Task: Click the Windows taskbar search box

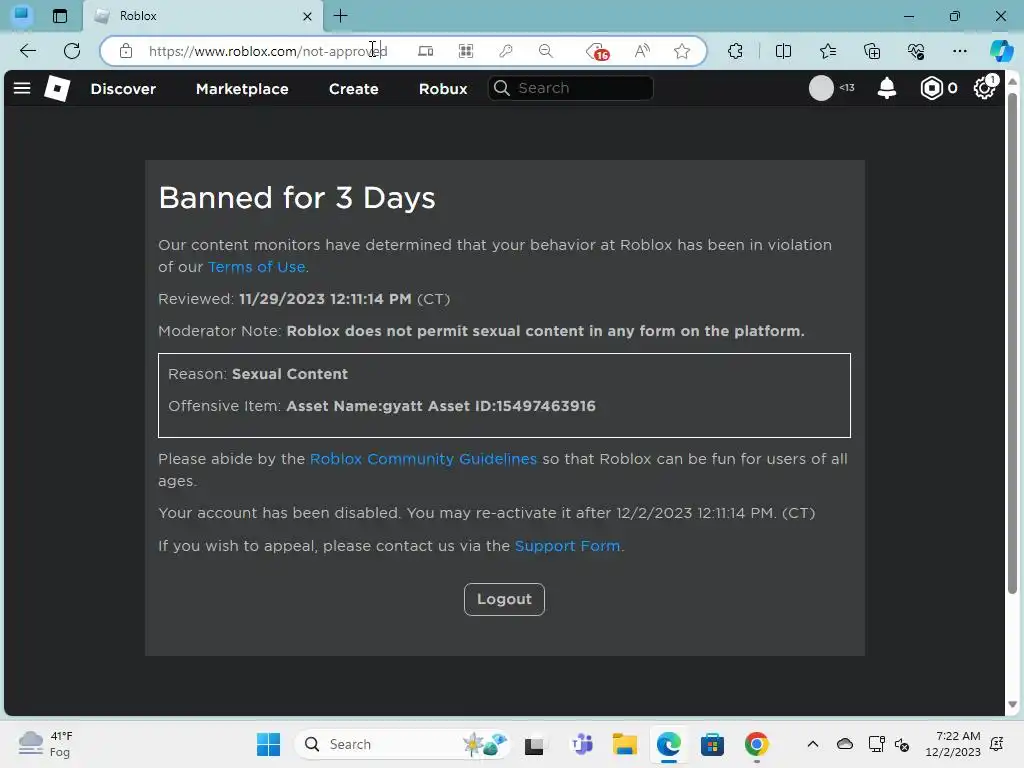Action: click(x=402, y=744)
